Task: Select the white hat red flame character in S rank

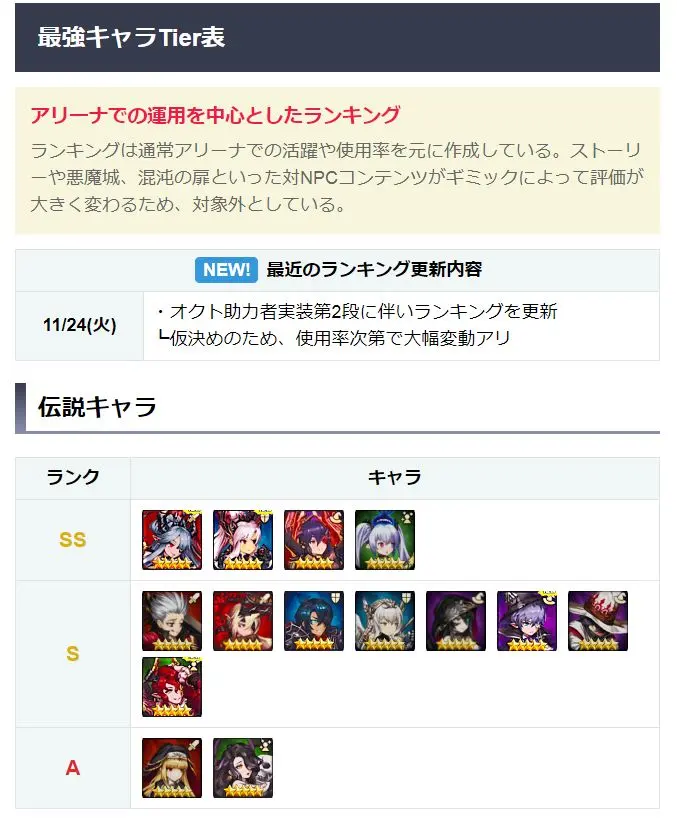Action: (x=598, y=621)
